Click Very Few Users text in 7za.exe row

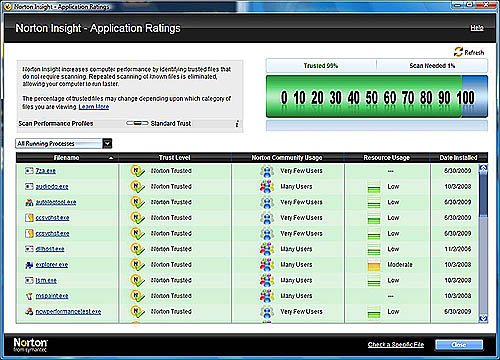tap(301, 171)
